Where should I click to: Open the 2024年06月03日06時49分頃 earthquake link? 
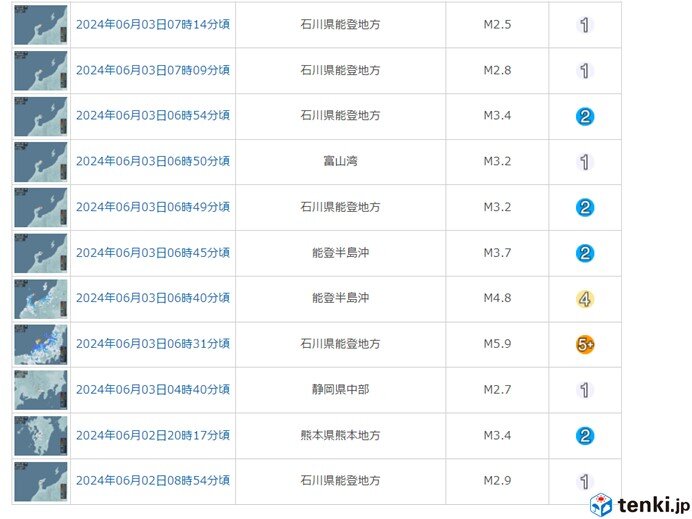coord(153,207)
